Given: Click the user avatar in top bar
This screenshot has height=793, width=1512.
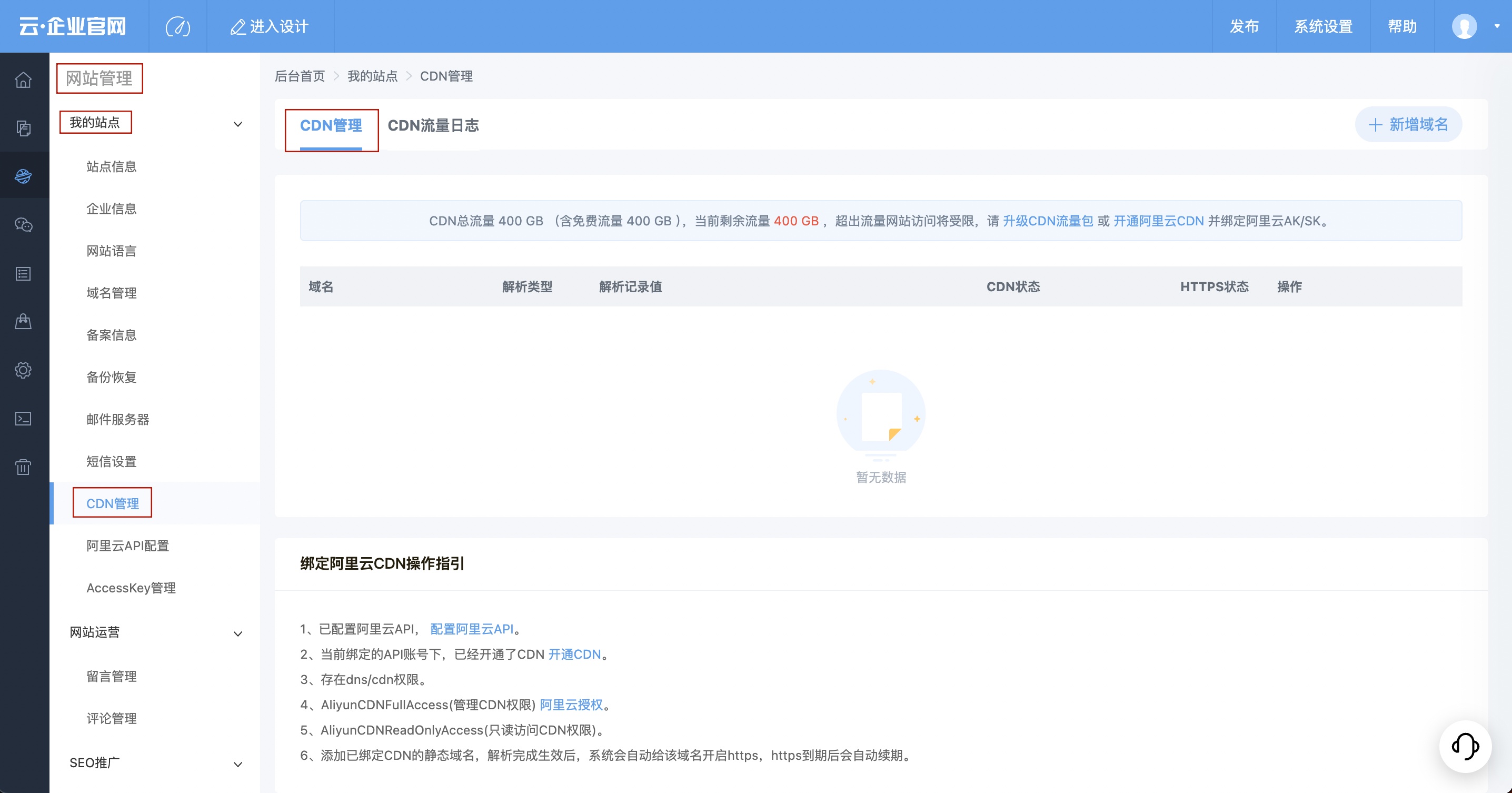Looking at the screenshot, I should [1464, 26].
